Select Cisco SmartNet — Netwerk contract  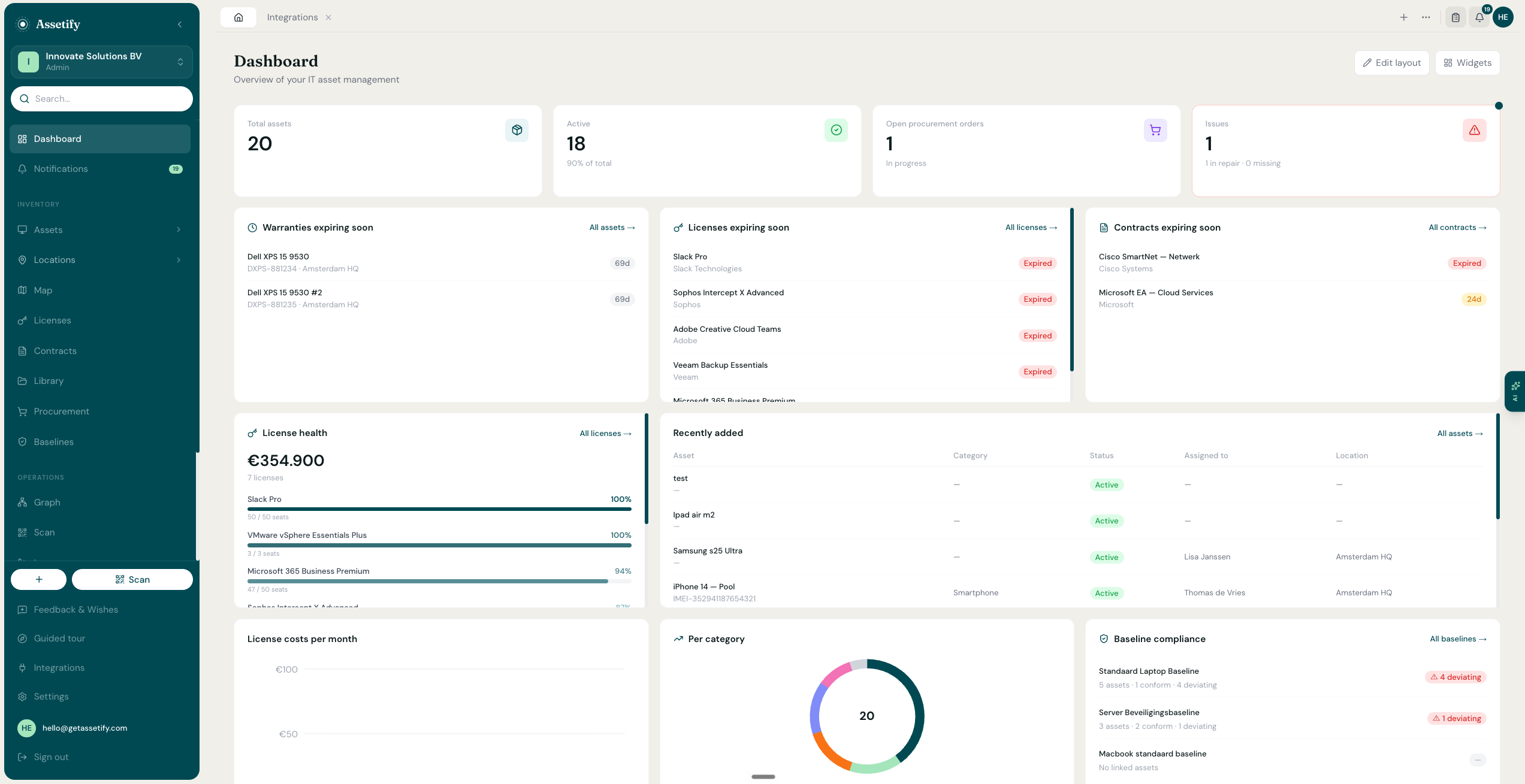coord(1293,263)
